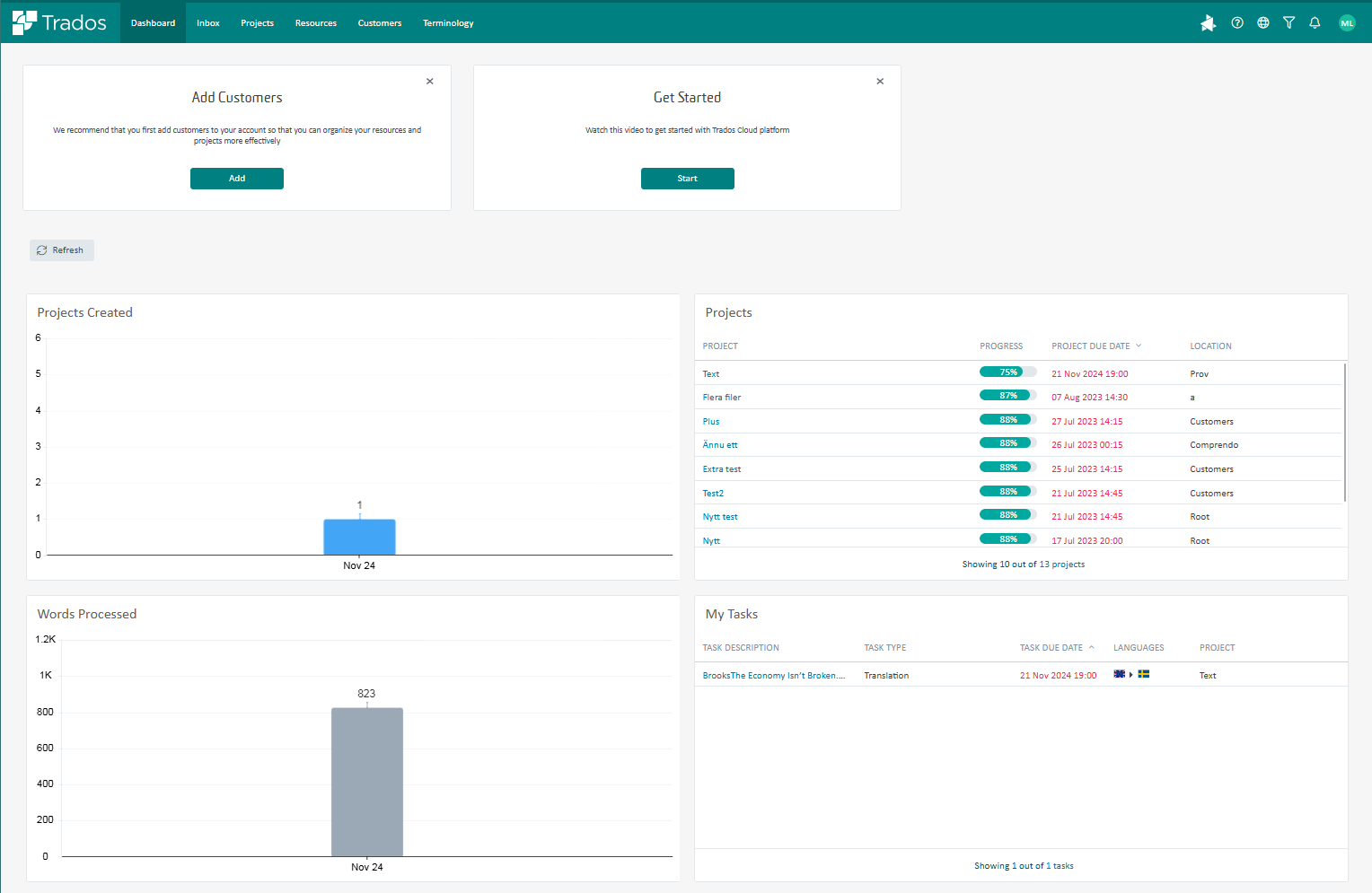
Task: Open the help question mark icon
Action: click(1237, 23)
